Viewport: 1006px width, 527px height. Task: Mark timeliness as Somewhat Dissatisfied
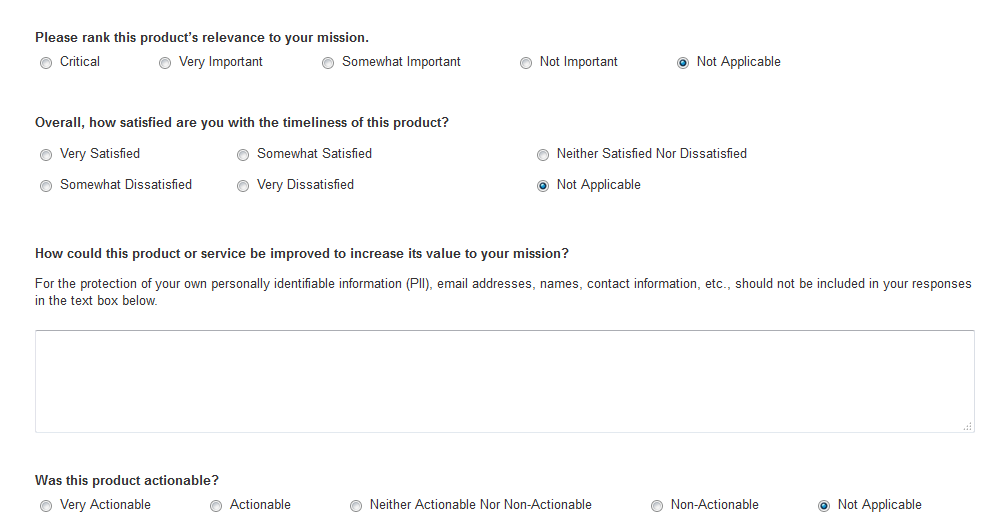46,186
